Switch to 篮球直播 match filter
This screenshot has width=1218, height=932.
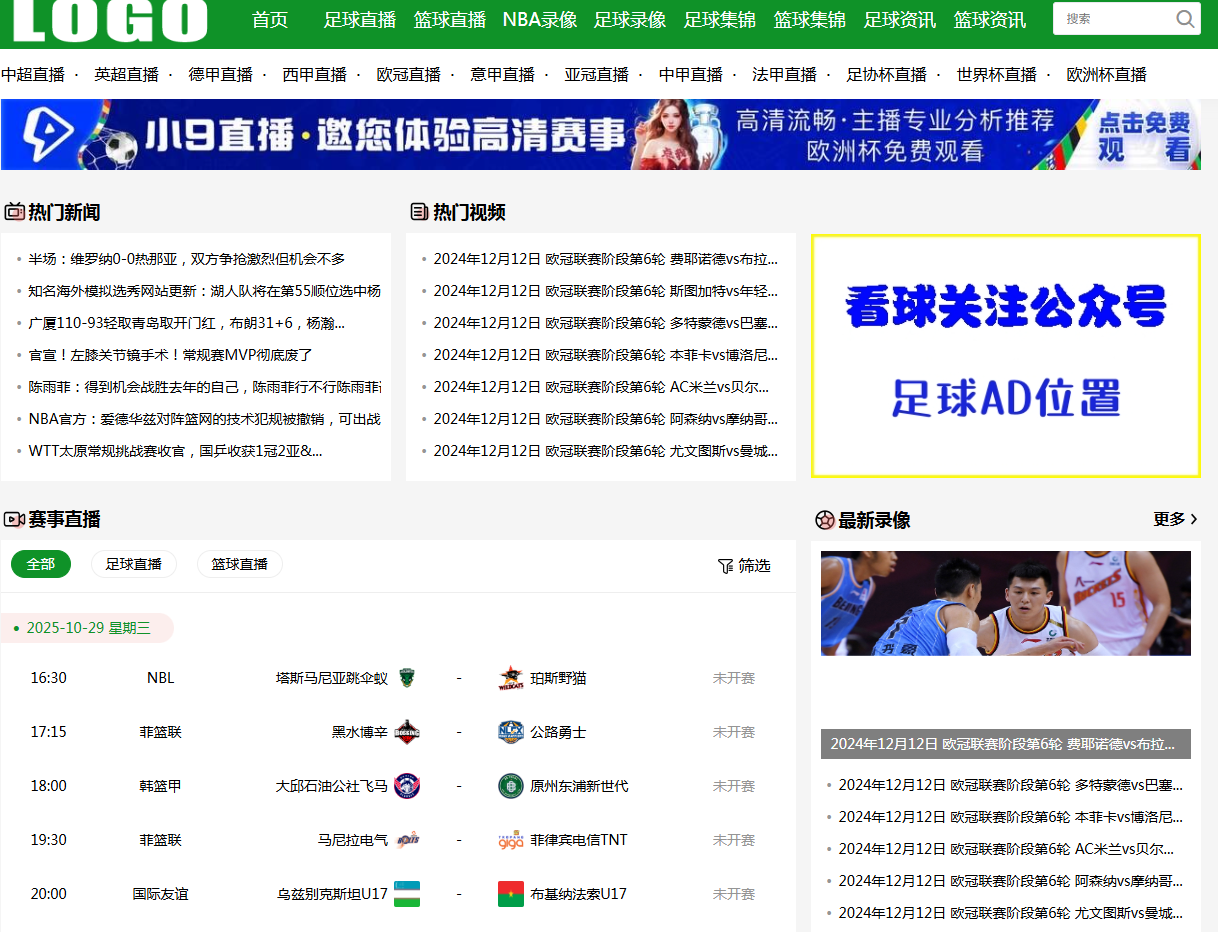[x=239, y=564]
